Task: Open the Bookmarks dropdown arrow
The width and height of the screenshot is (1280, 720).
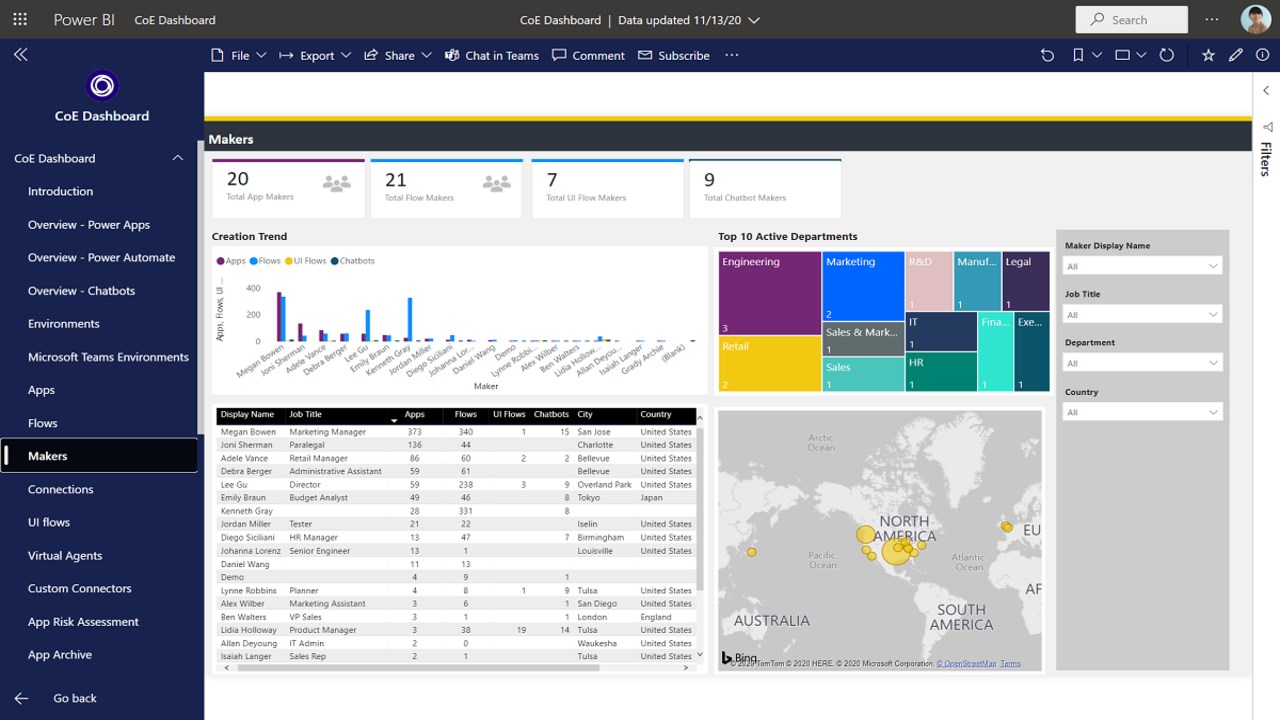Action: click(1097, 55)
